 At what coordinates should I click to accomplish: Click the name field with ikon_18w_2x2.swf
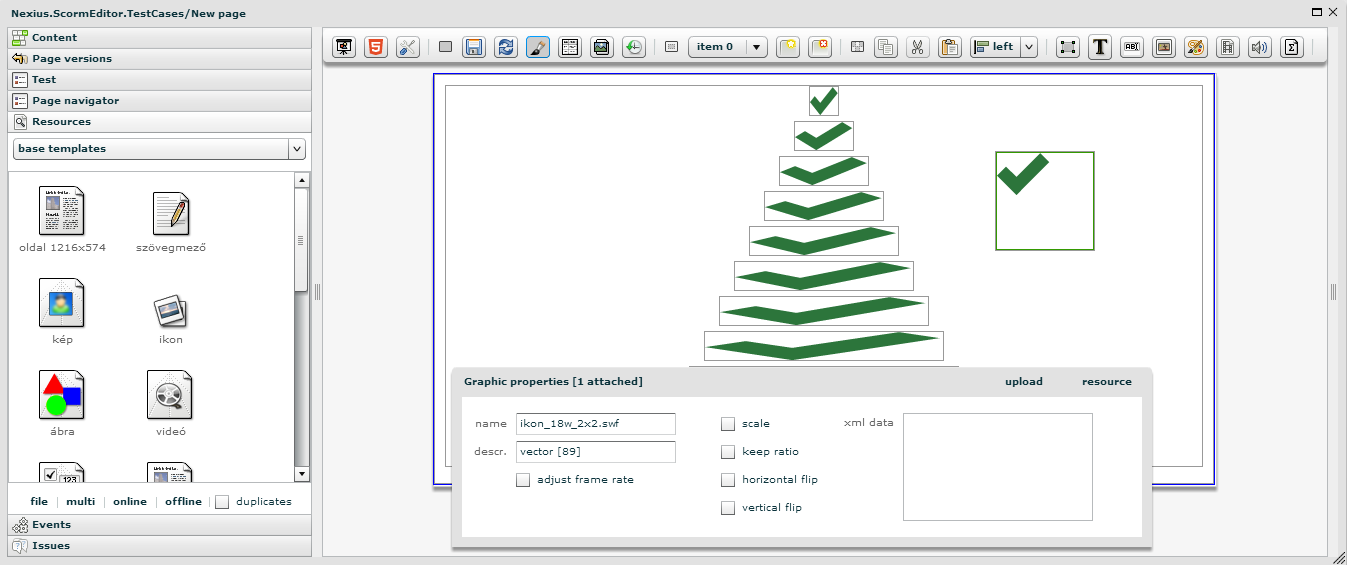[595, 424]
